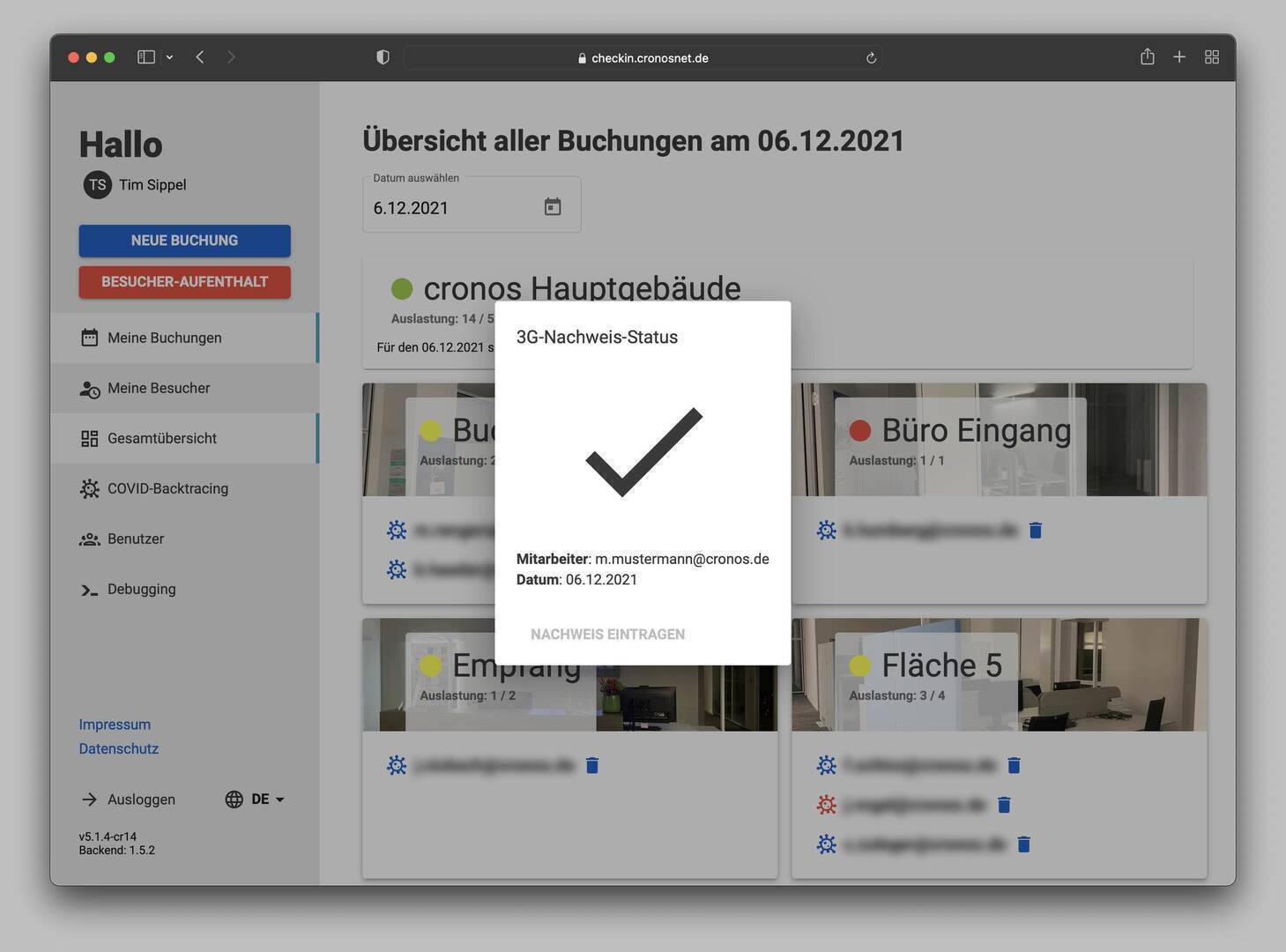Open Meine Buchungen in the sidebar
The image size is (1286, 952).
[164, 338]
